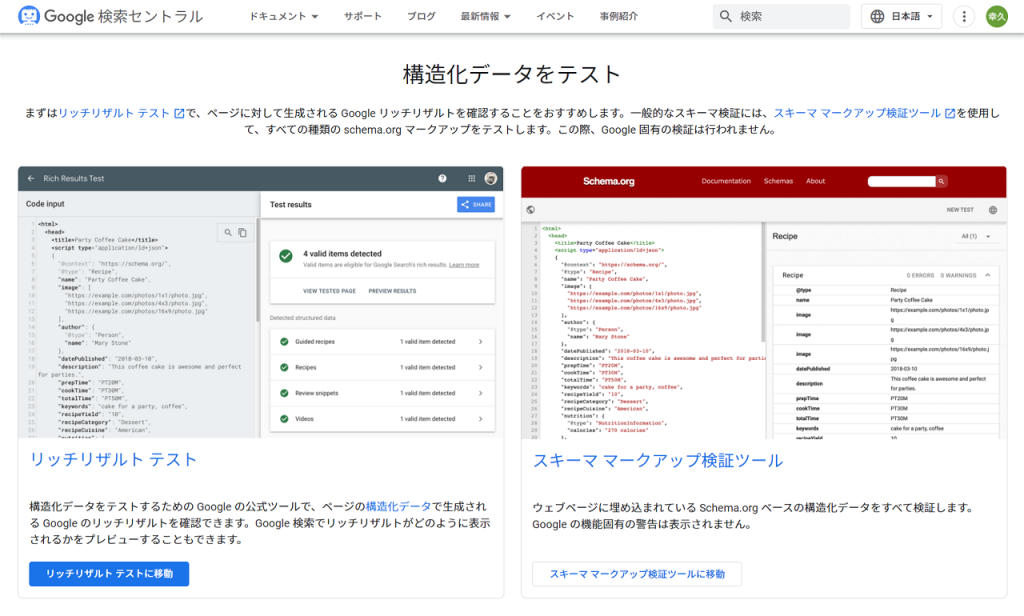Click the 検索 search field

781,16
